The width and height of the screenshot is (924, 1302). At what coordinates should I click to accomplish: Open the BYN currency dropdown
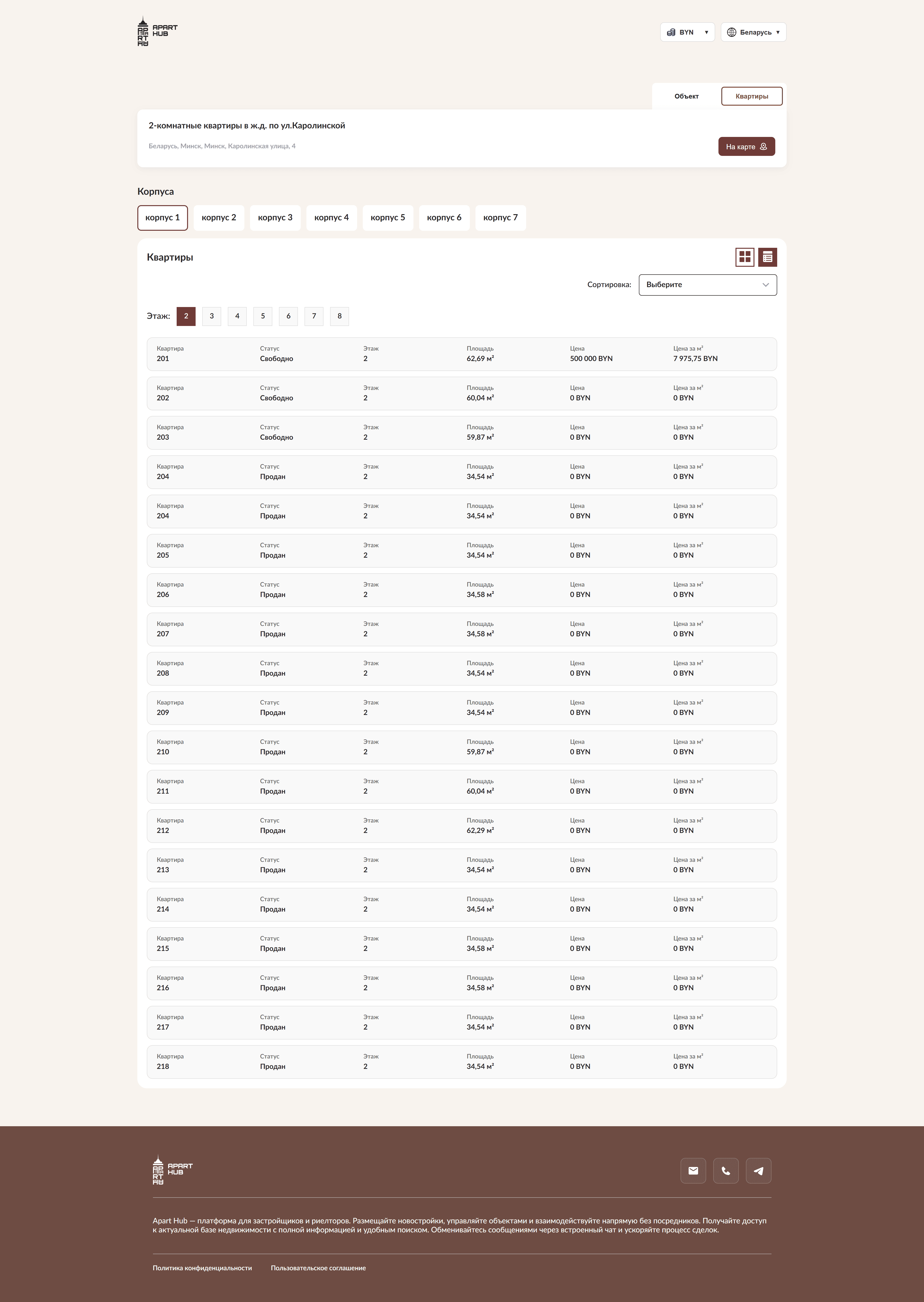tap(687, 32)
